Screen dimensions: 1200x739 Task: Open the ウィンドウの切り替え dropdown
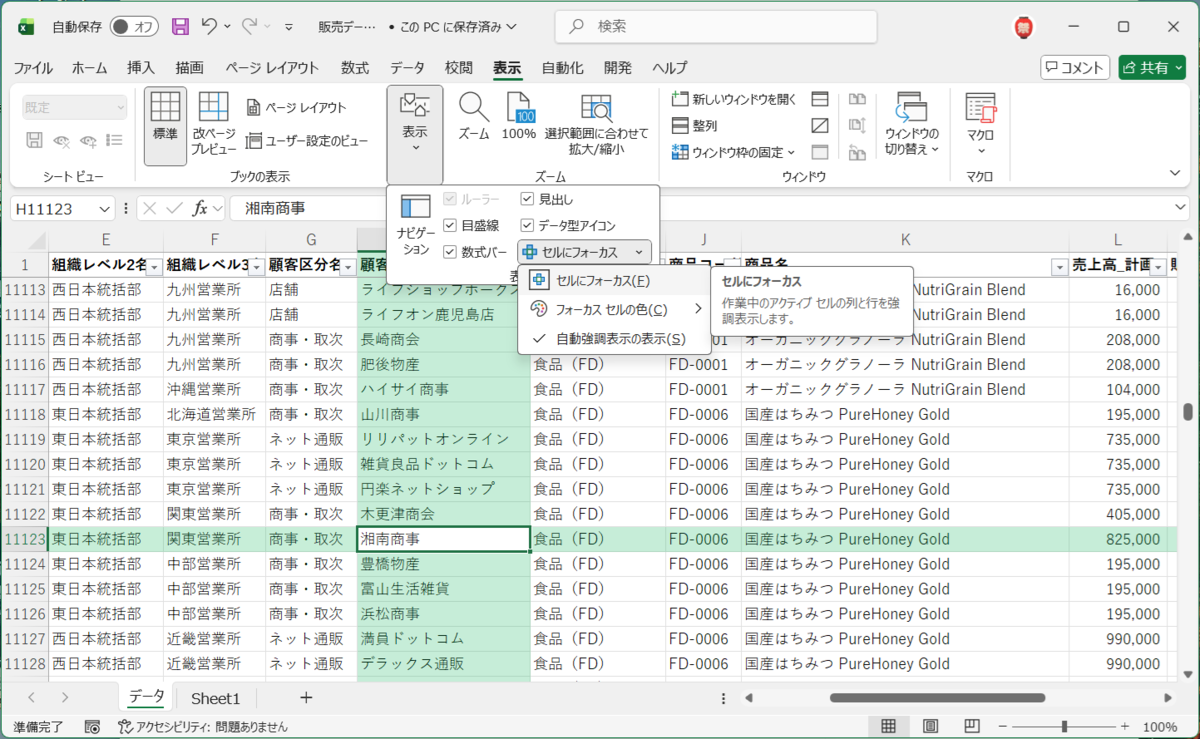[912, 125]
